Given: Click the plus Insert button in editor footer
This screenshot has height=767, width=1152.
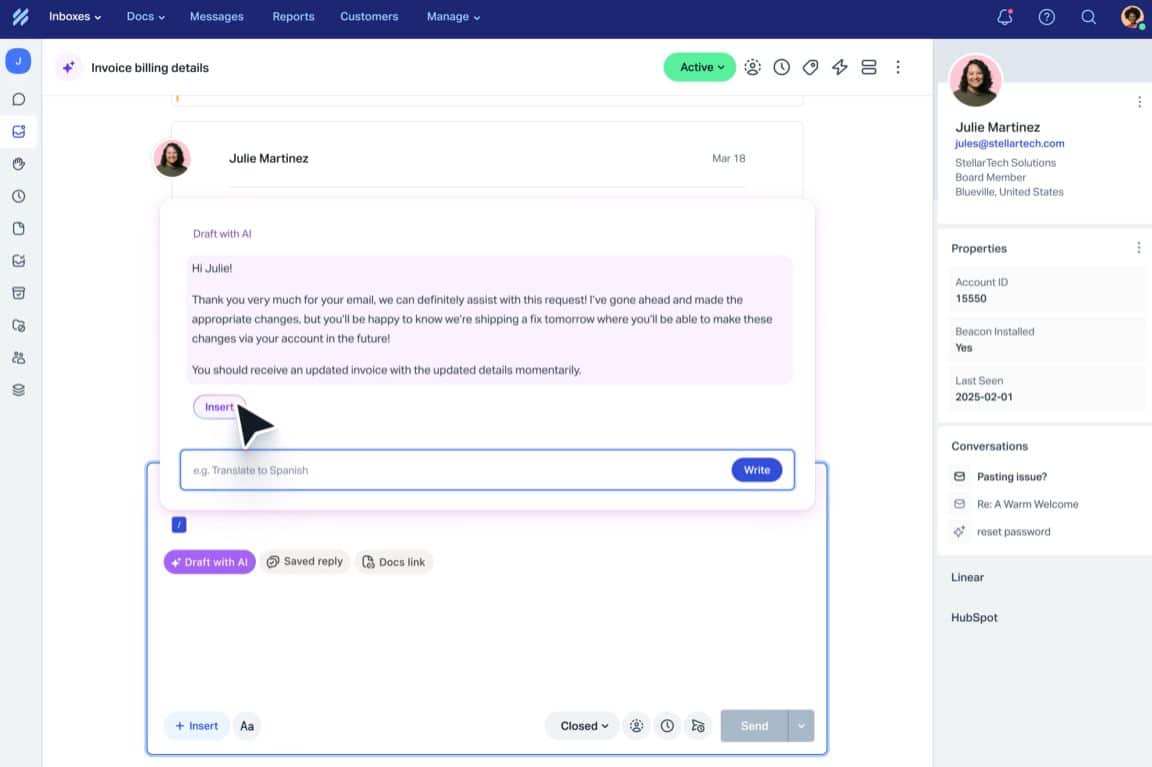Looking at the screenshot, I should [196, 726].
